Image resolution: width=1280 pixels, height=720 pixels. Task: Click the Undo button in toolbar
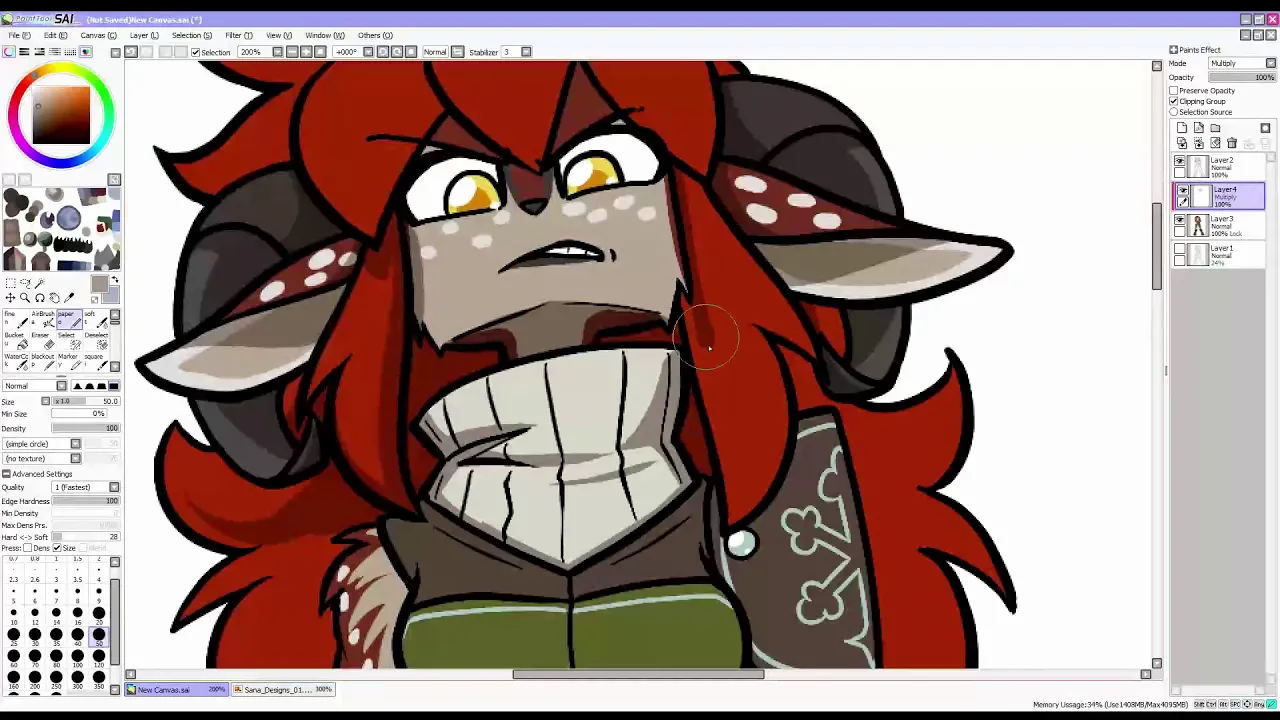[131, 52]
